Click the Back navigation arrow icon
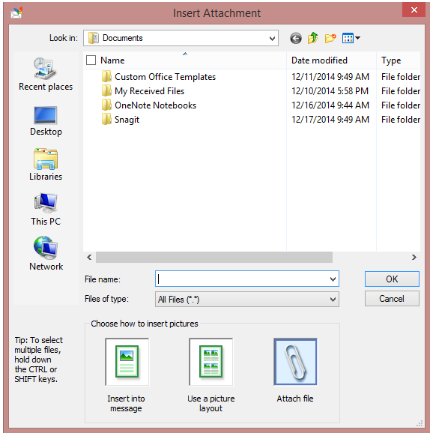This screenshot has width=434, height=439. coord(295,38)
